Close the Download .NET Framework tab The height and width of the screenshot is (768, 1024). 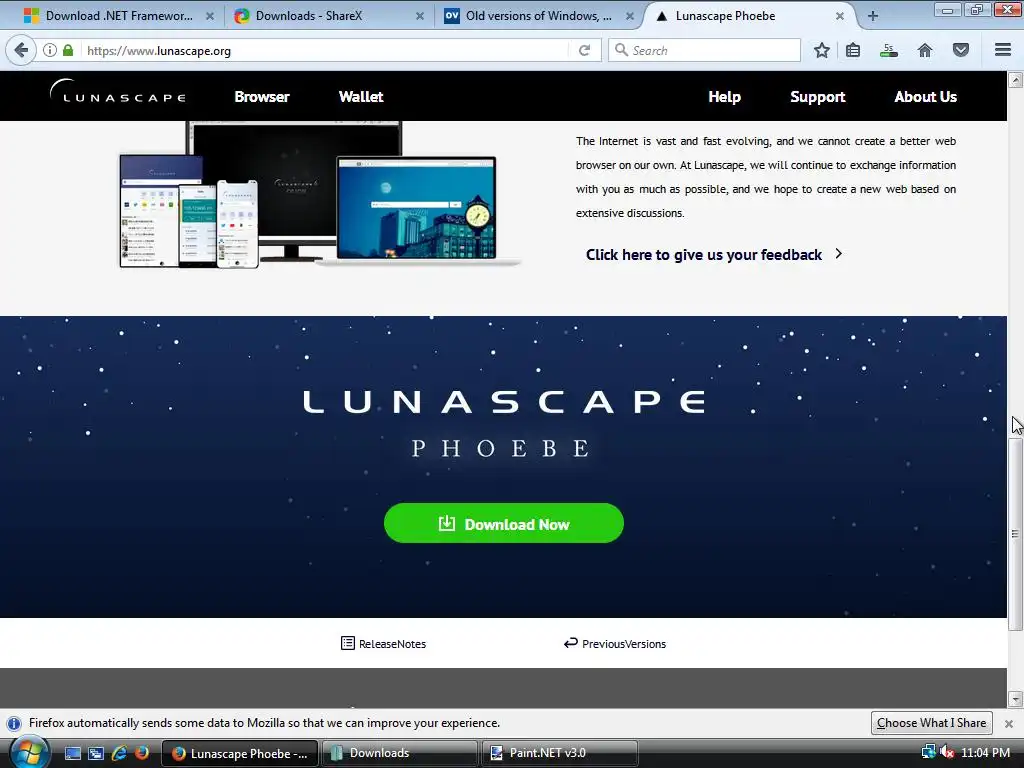coord(210,16)
